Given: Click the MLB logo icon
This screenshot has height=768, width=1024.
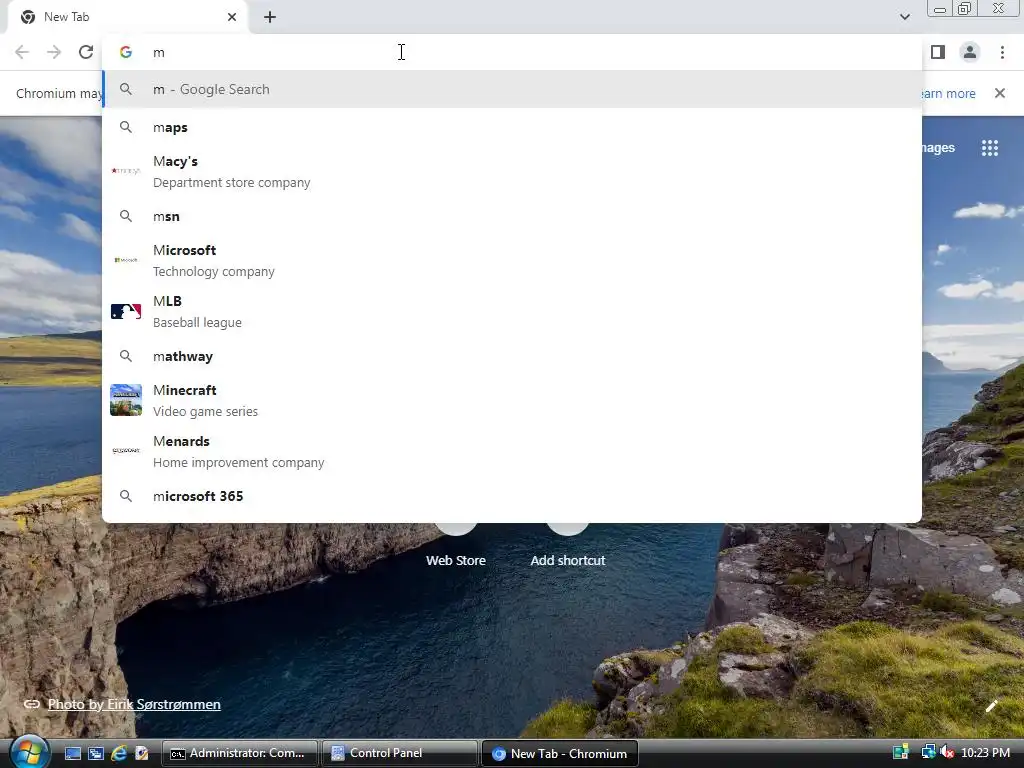Looking at the screenshot, I should [126, 312].
